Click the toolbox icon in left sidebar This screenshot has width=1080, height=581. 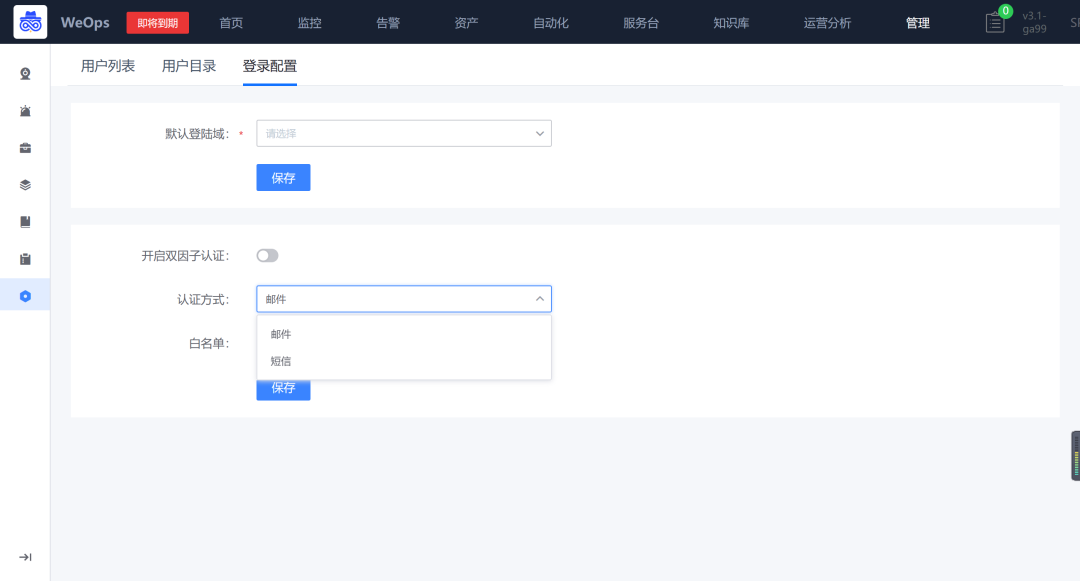[24, 147]
